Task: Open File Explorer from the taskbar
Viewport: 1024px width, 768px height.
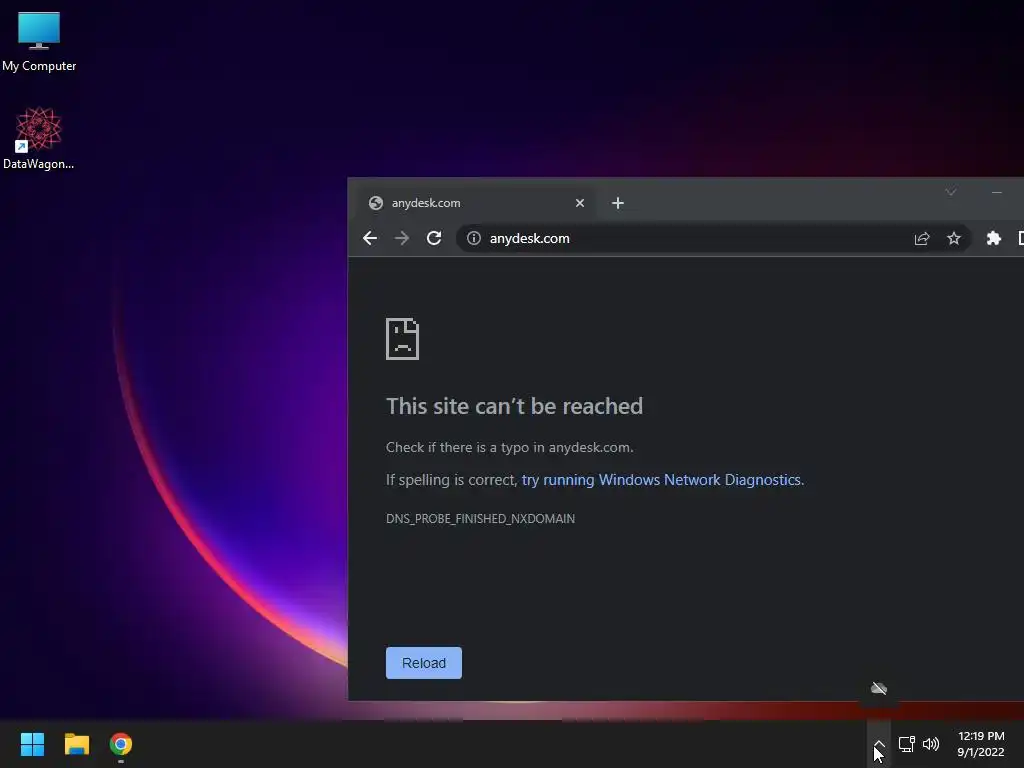Action: click(76, 744)
